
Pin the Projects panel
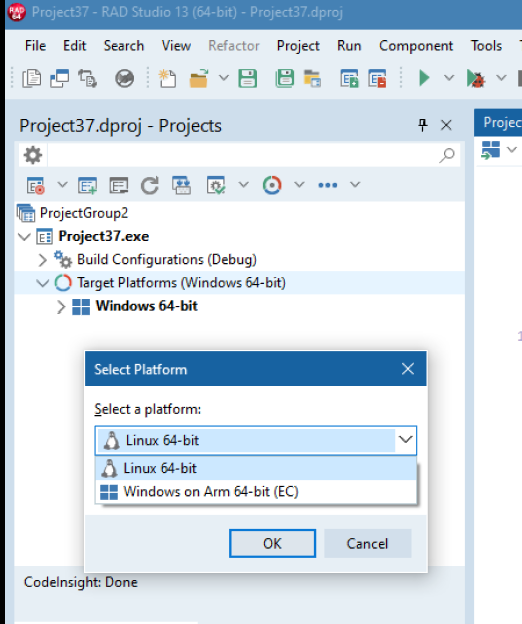point(423,125)
